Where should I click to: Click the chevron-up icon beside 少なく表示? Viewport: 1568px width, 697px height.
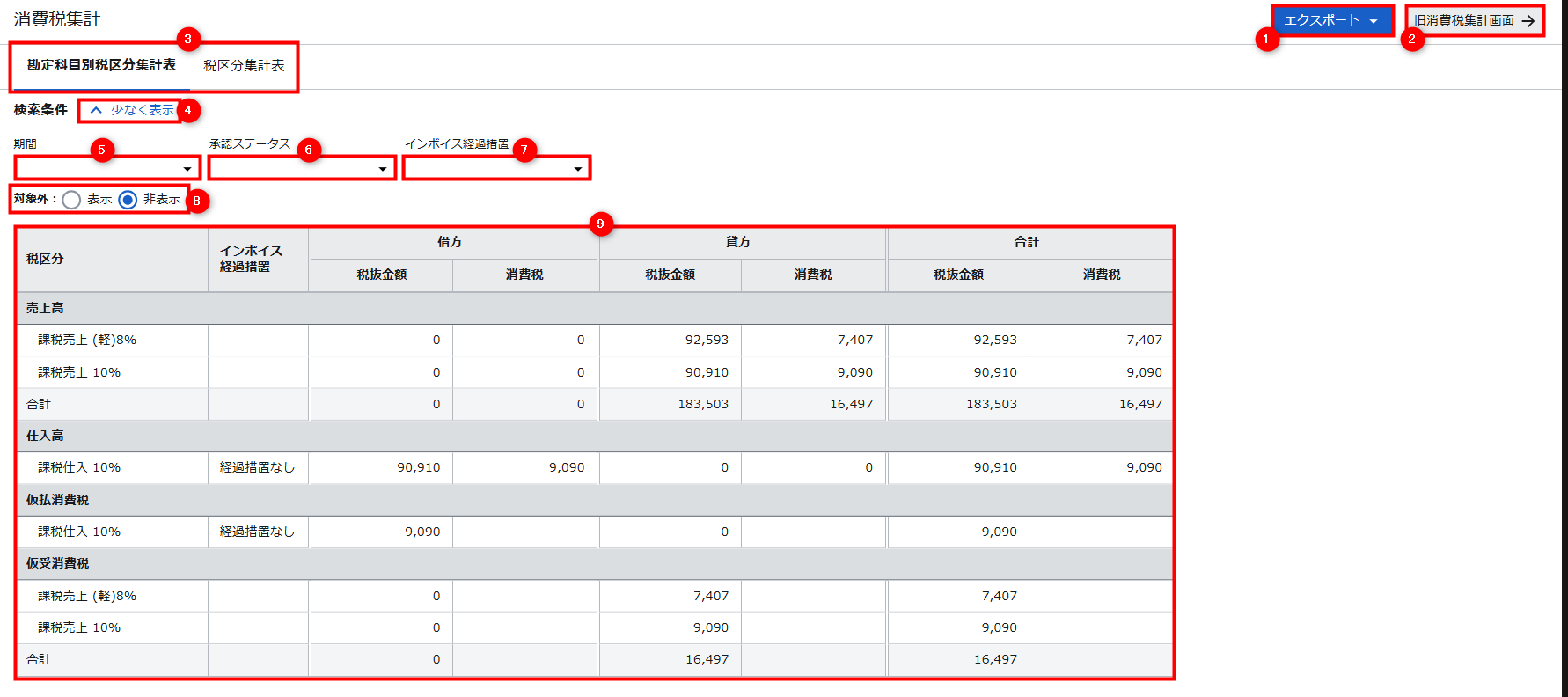96,110
